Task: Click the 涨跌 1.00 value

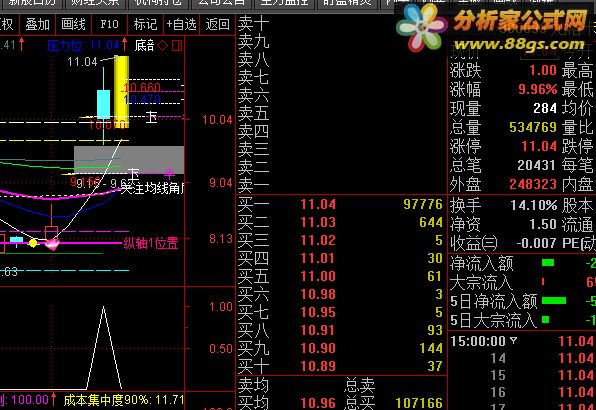Action: 543,70
